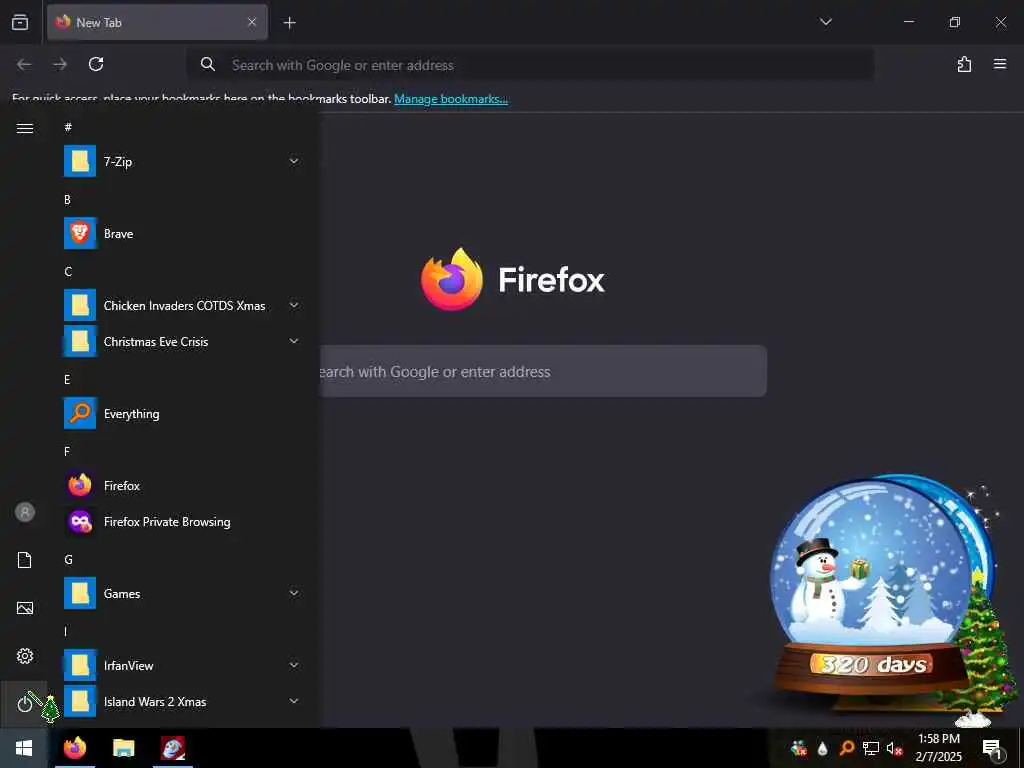Image resolution: width=1024 pixels, height=768 pixels.
Task: Go forward one page in Firefox
Action: [x=60, y=64]
